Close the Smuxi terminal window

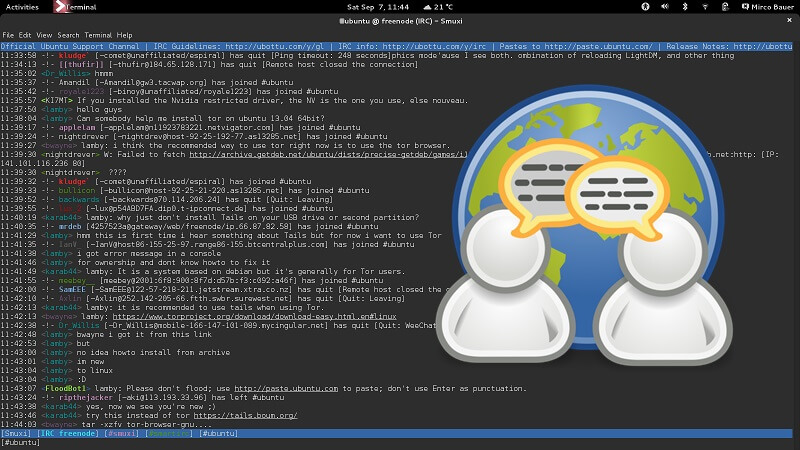coord(789,21)
